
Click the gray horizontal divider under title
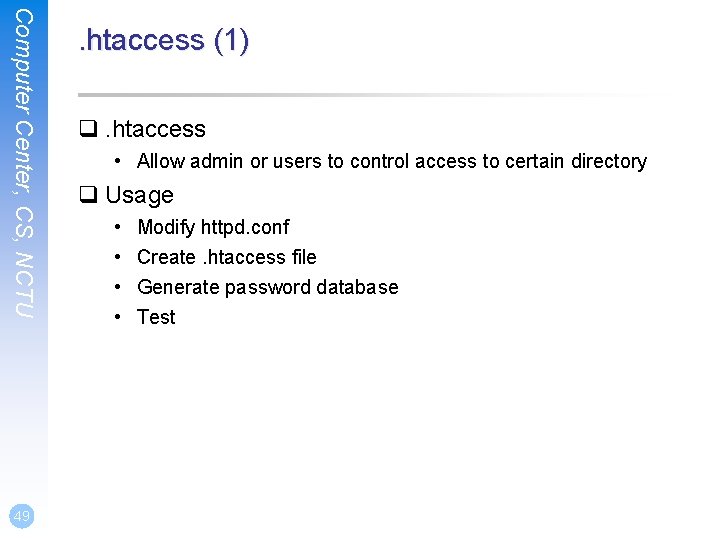click(374, 95)
